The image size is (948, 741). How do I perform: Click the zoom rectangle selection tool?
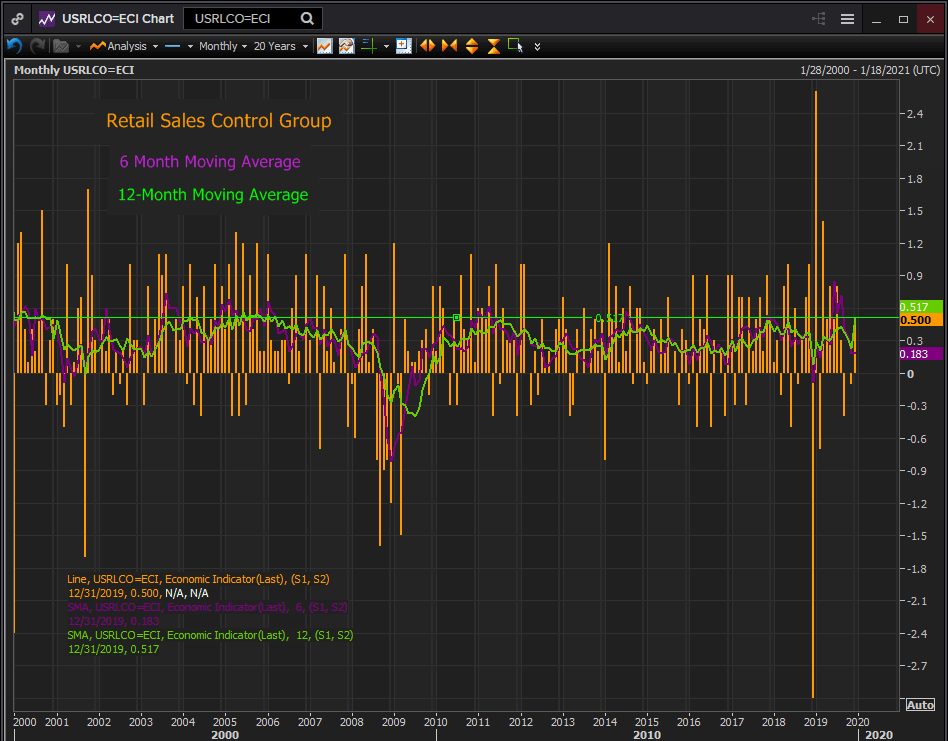pos(515,45)
